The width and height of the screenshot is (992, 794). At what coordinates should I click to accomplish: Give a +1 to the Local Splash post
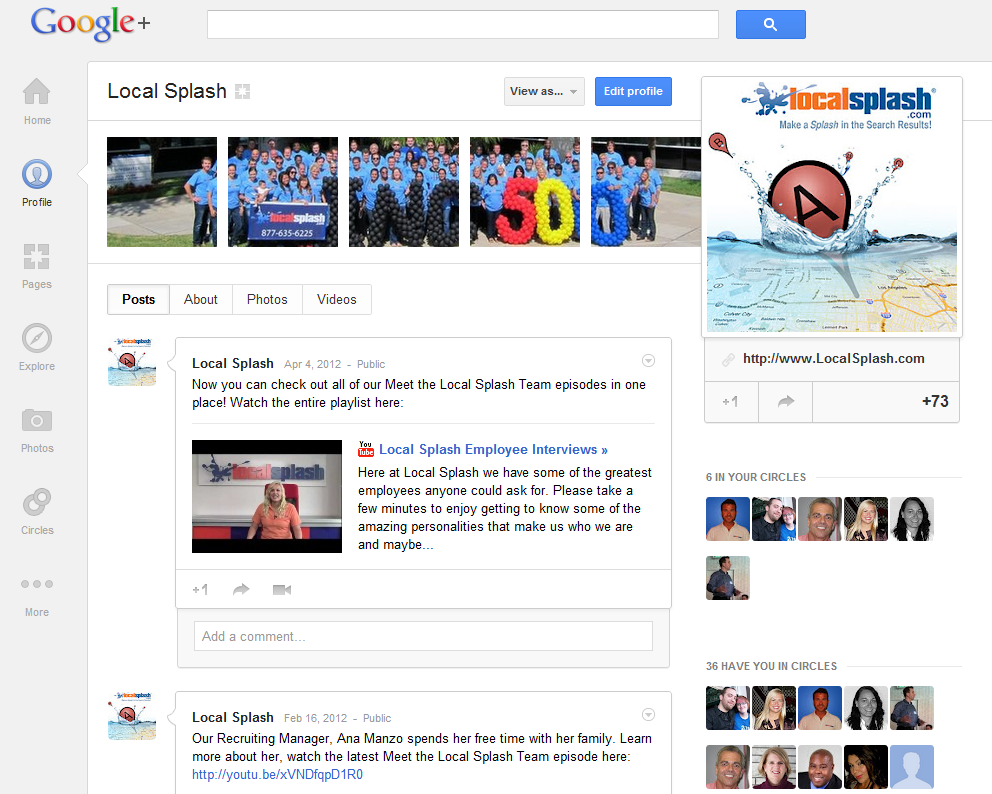click(x=199, y=590)
